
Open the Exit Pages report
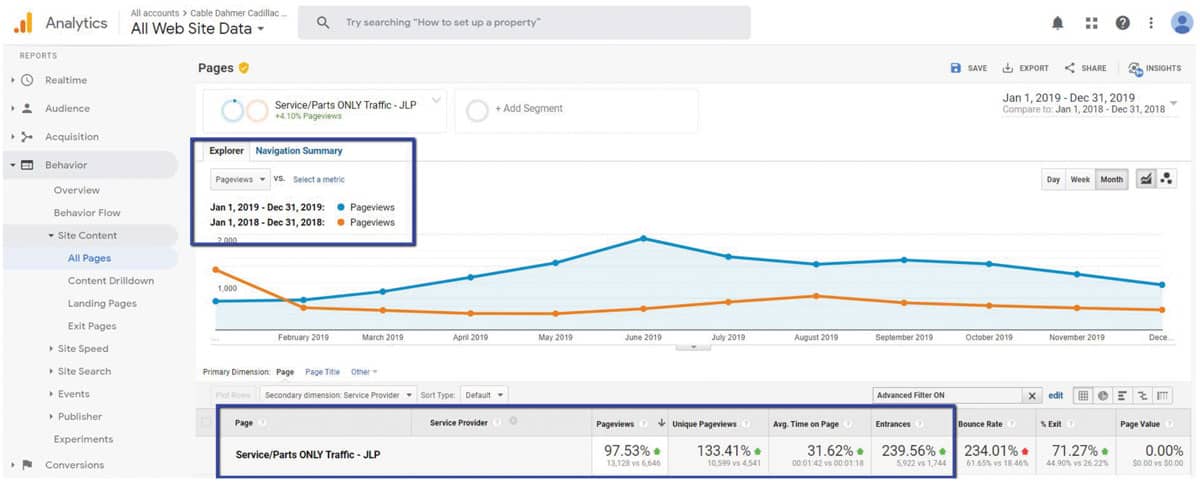pos(92,326)
